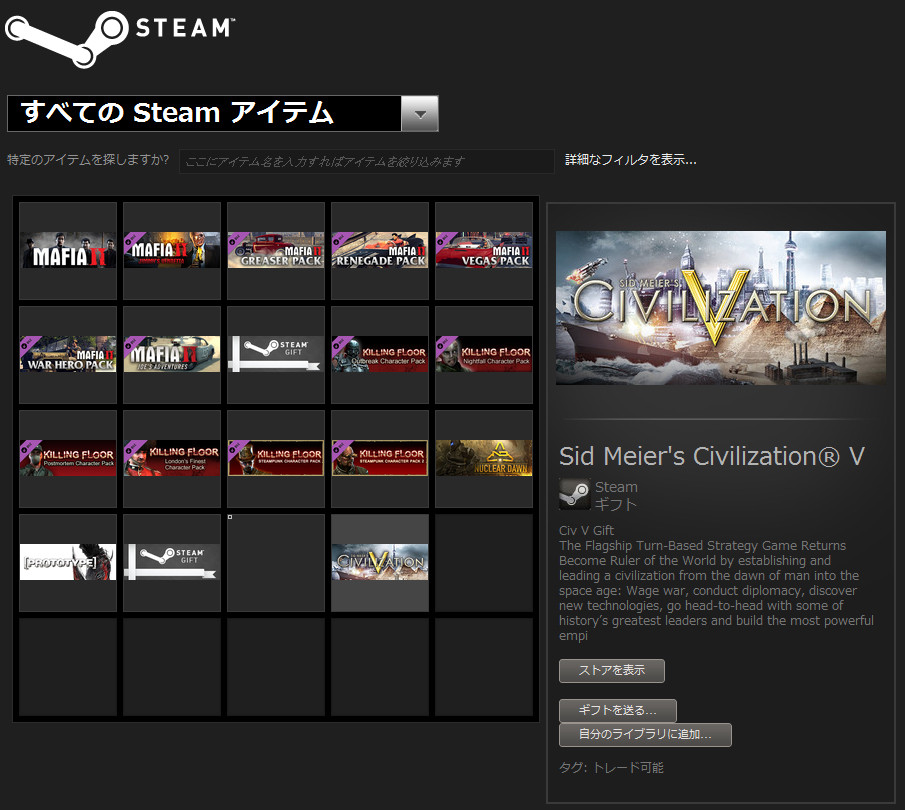Focus the item name search field

(x=367, y=161)
